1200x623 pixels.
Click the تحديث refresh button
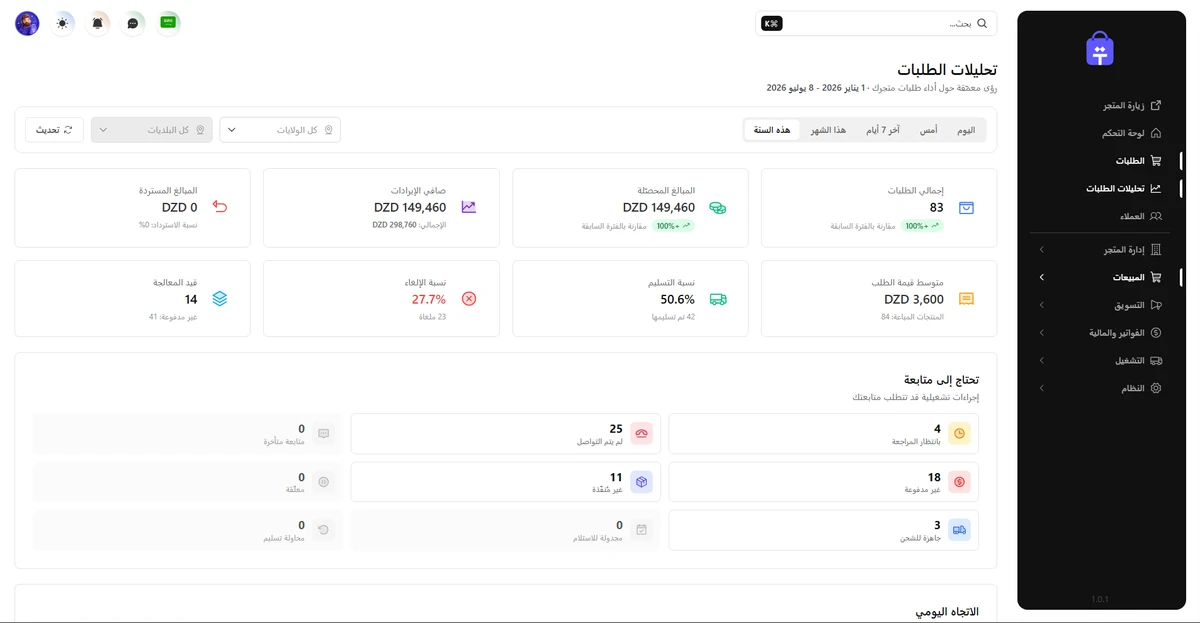[54, 130]
